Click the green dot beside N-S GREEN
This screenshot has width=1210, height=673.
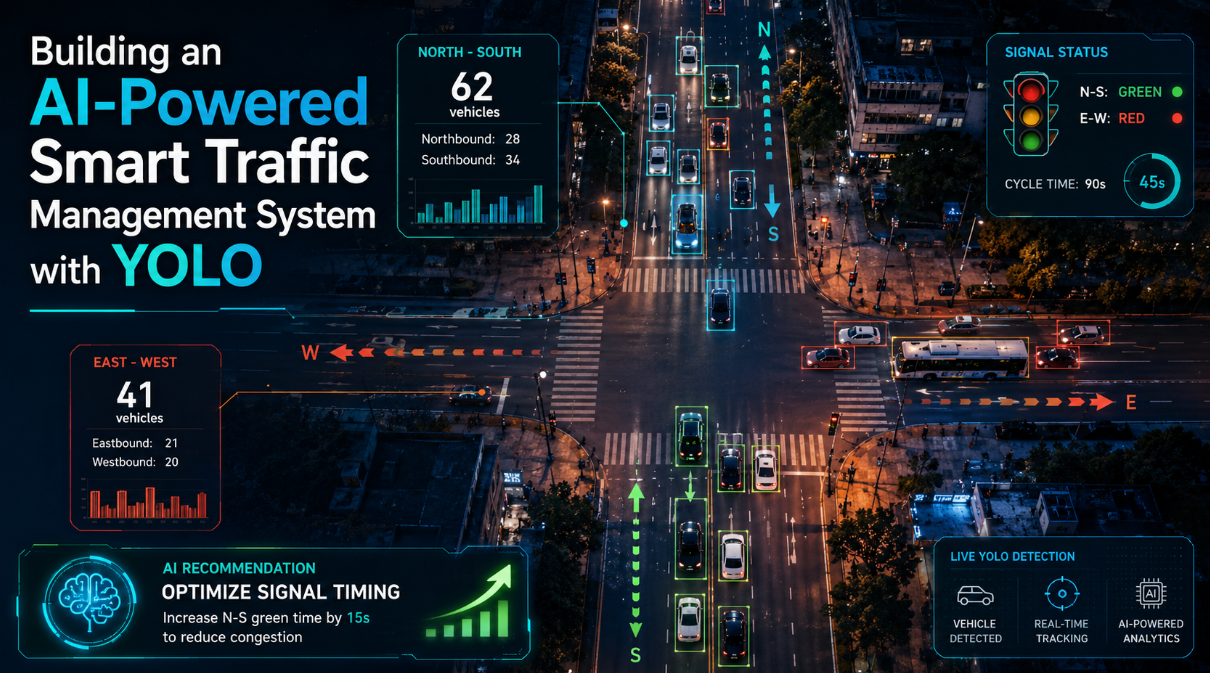pyautogui.click(x=1176, y=92)
